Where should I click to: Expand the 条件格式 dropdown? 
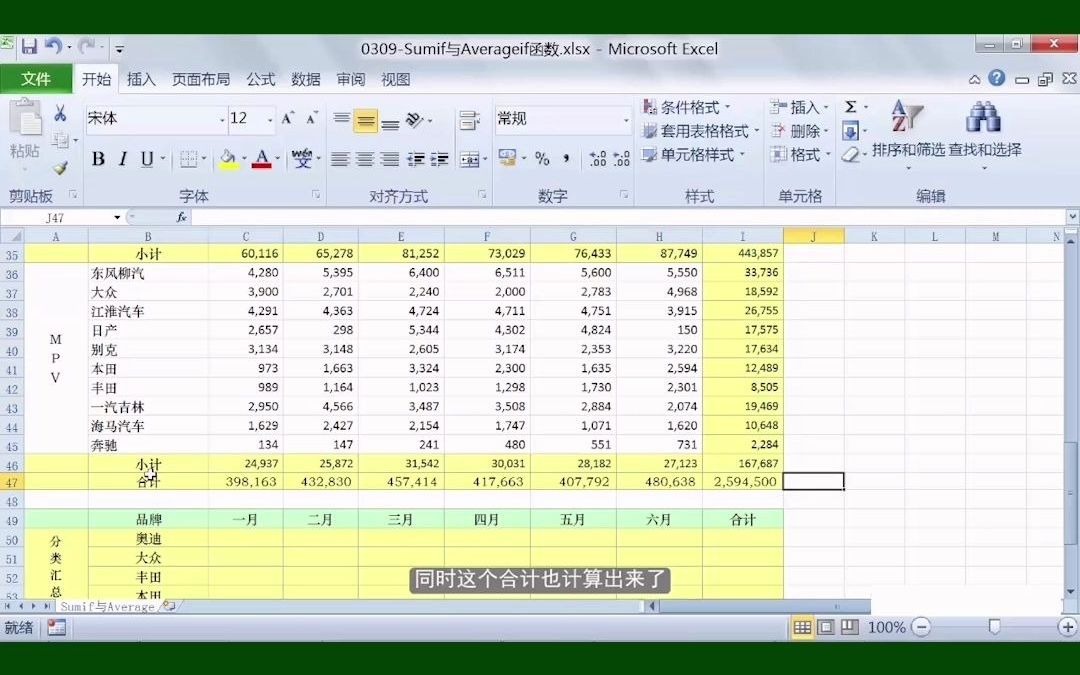pyautogui.click(x=688, y=107)
